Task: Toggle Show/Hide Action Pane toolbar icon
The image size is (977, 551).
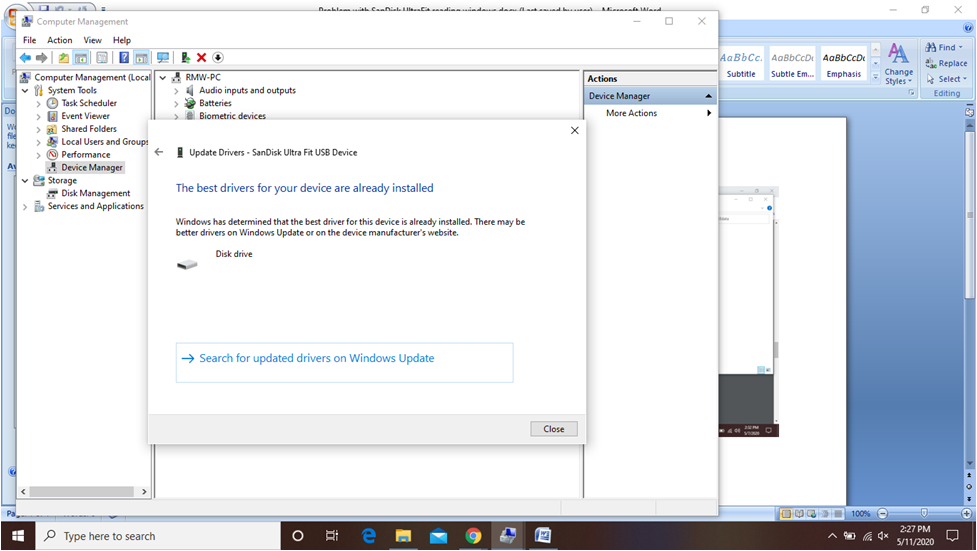Action: [142, 57]
